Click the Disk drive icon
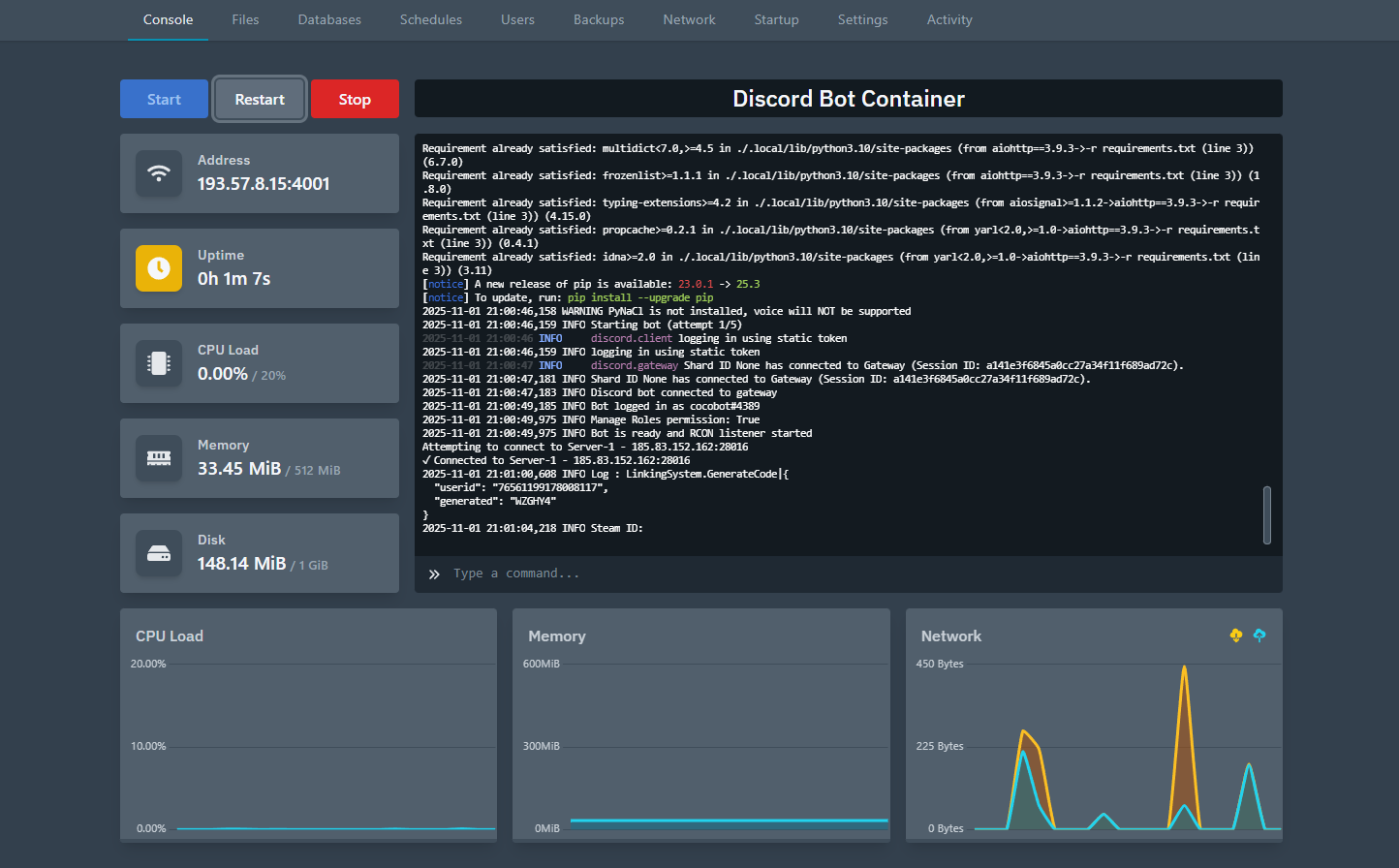Image resolution: width=1399 pixels, height=868 pixels. [159, 553]
